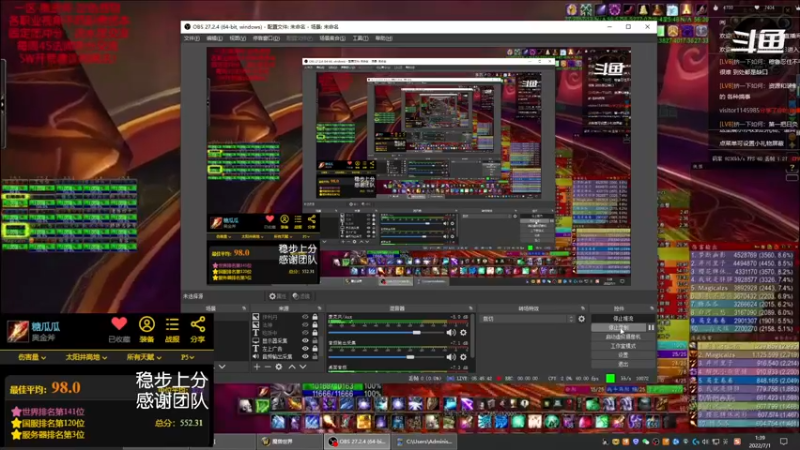Open the 帮助(H) menu

point(384,38)
